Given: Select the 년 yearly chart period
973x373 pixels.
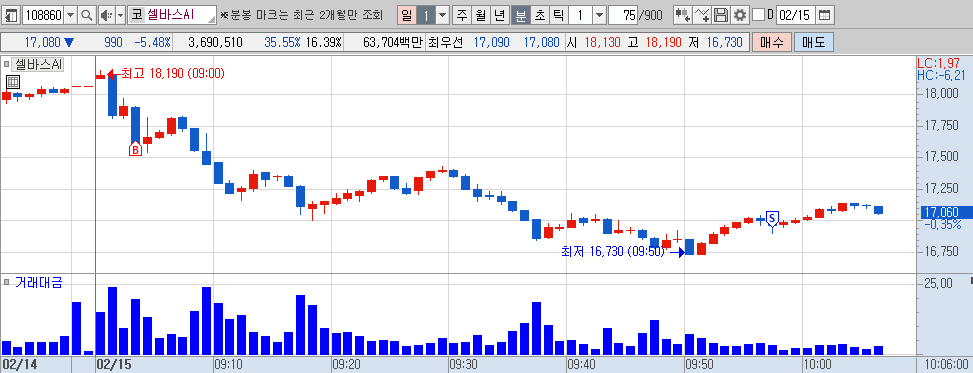Looking at the screenshot, I should [500, 15].
